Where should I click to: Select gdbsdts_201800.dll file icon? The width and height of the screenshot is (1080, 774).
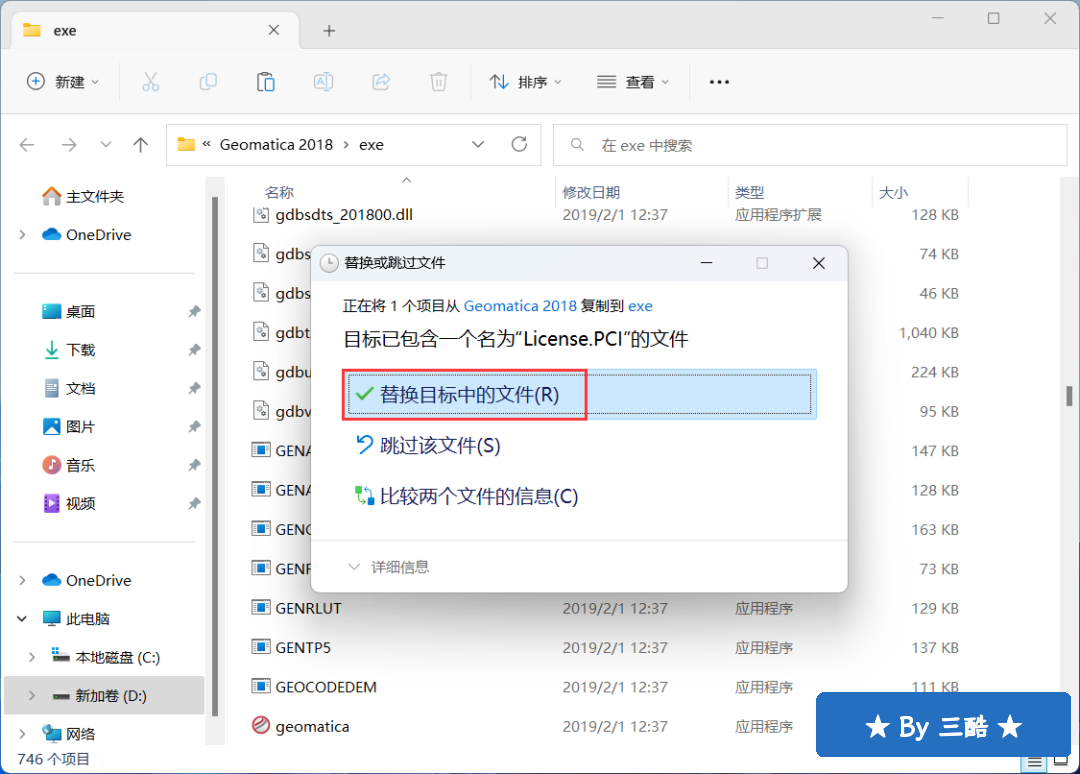tap(260, 215)
